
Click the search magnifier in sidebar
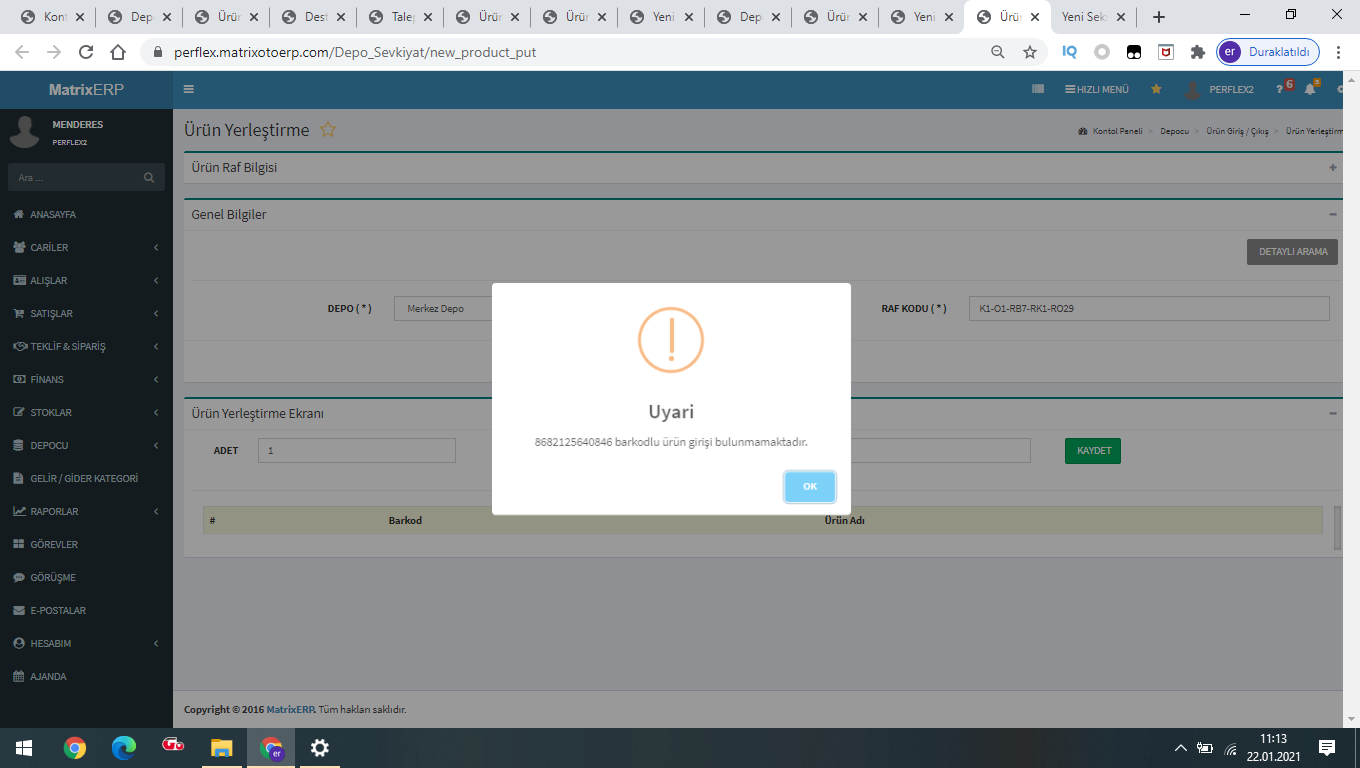pos(149,178)
